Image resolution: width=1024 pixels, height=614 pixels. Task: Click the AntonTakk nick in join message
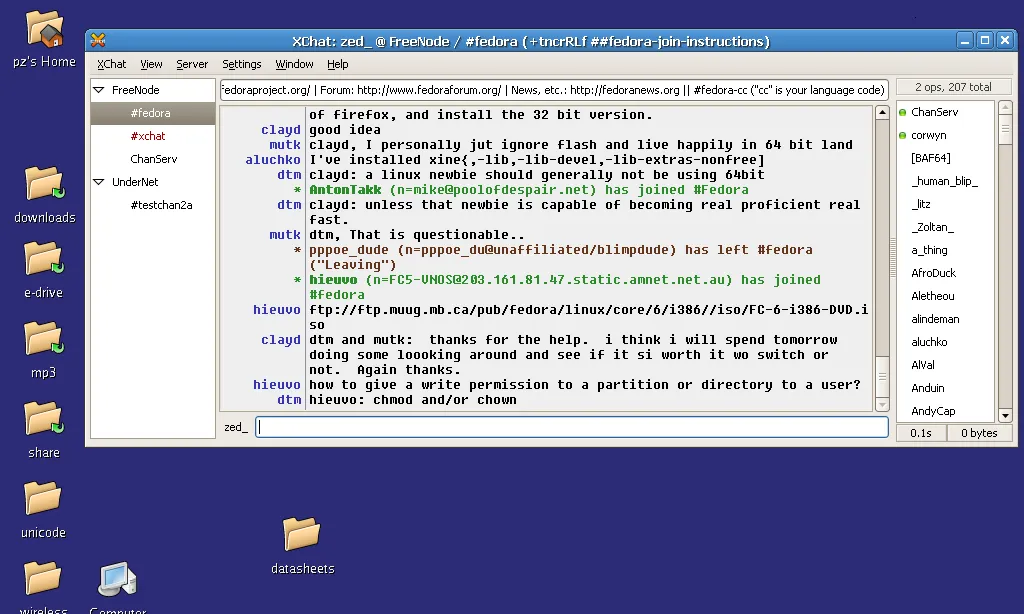[x=345, y=189]
